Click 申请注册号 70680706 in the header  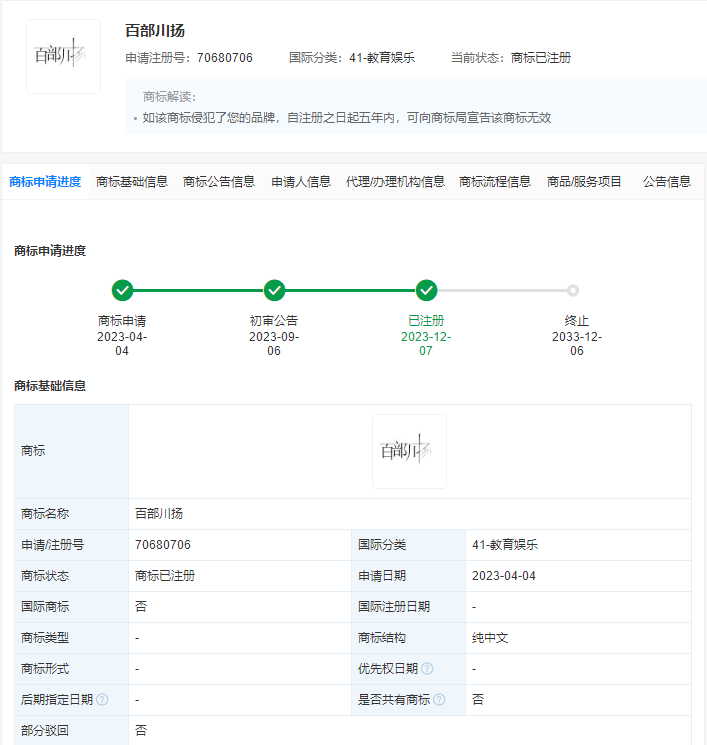(x=189, y=58)
